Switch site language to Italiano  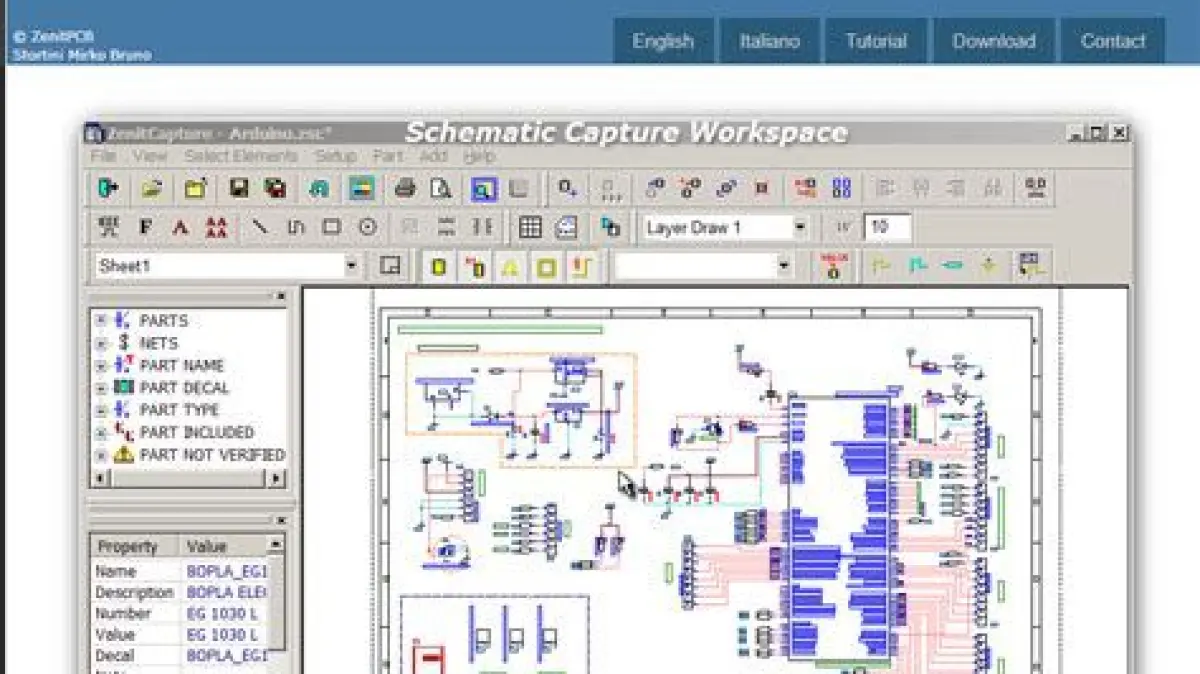[769, 41]
